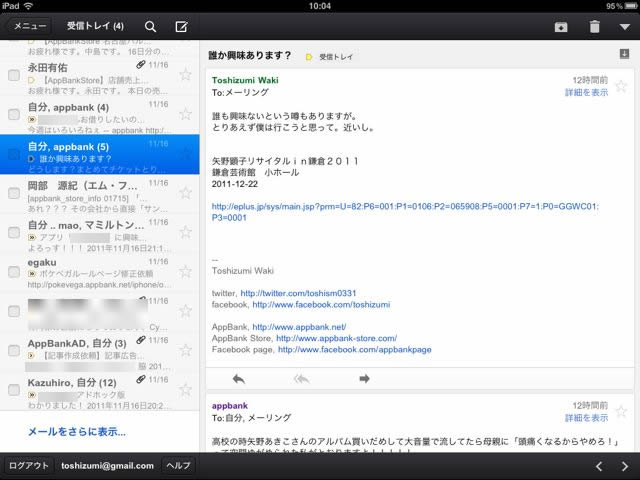Viewport: 640px width, 480px height.
Task: Show details (詳細を表示) for Toshizumi Waki message
Action: tap(586, 93)
